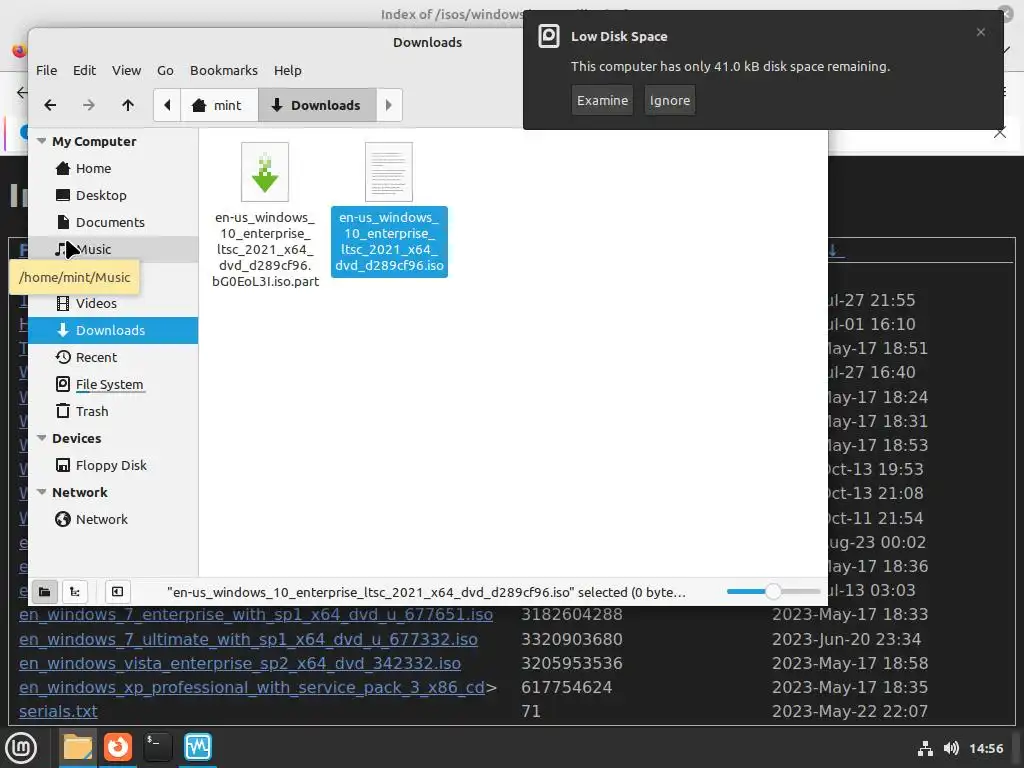Screen dimensions: 1024x768
Task: Open Documents in the sidebar
Action: point(113,223)
